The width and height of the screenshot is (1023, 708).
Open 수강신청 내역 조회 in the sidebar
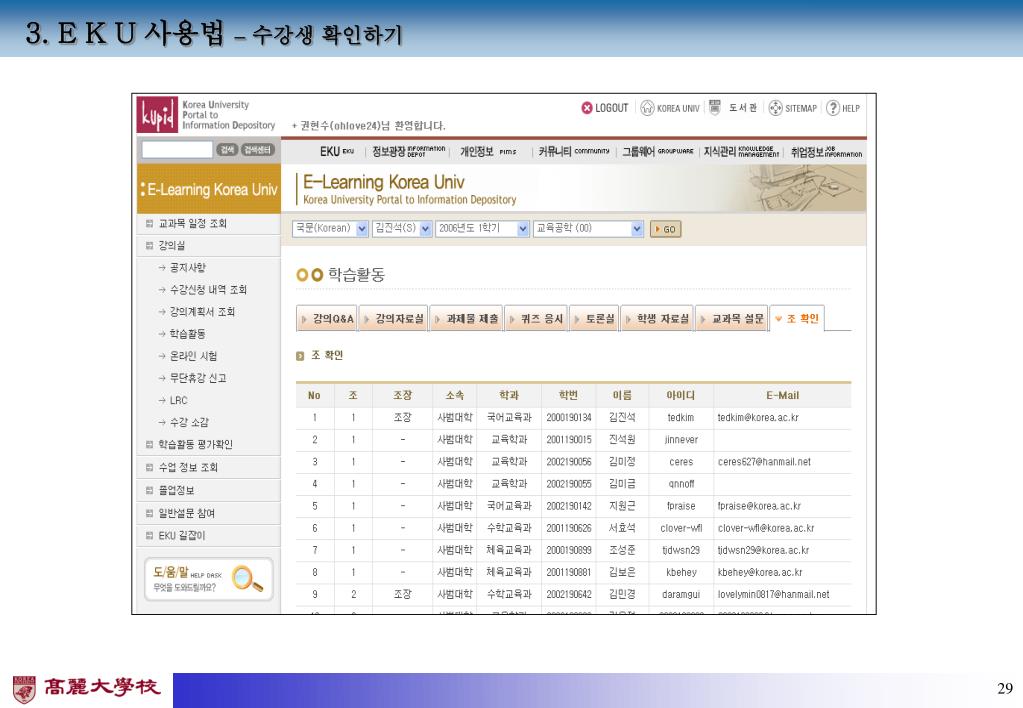tap(208, 290)
